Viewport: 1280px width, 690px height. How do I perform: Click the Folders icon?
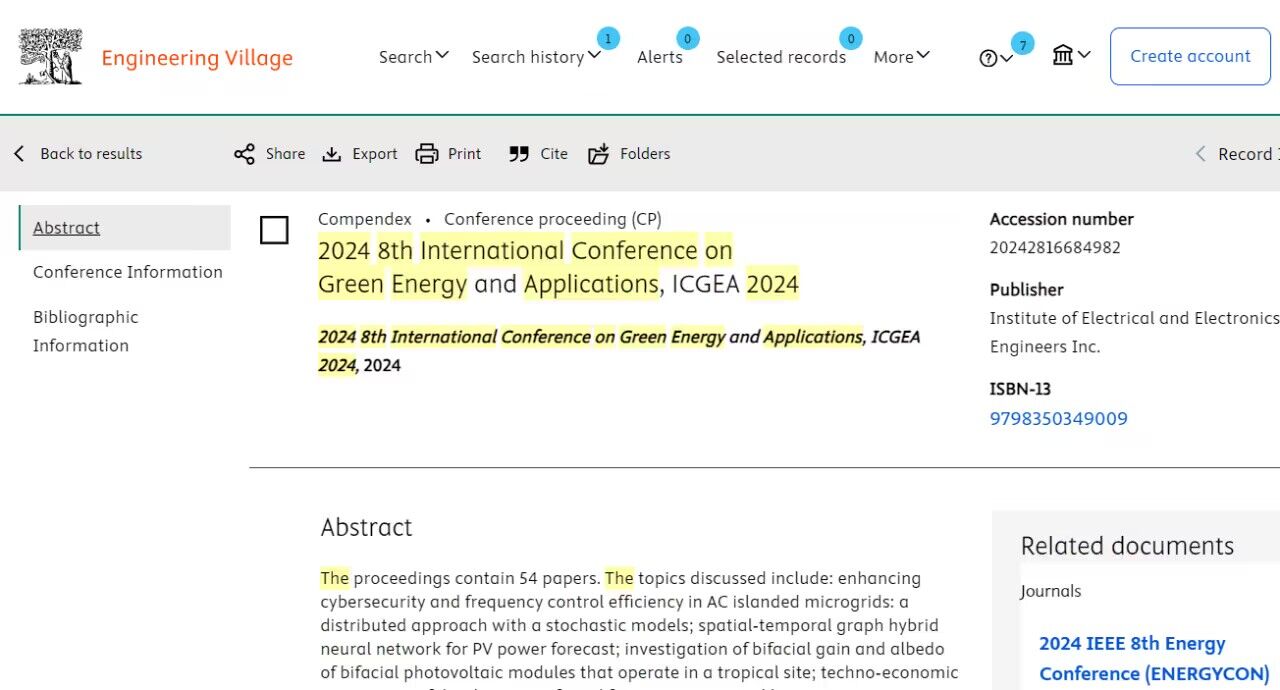[x=598, y=154]
